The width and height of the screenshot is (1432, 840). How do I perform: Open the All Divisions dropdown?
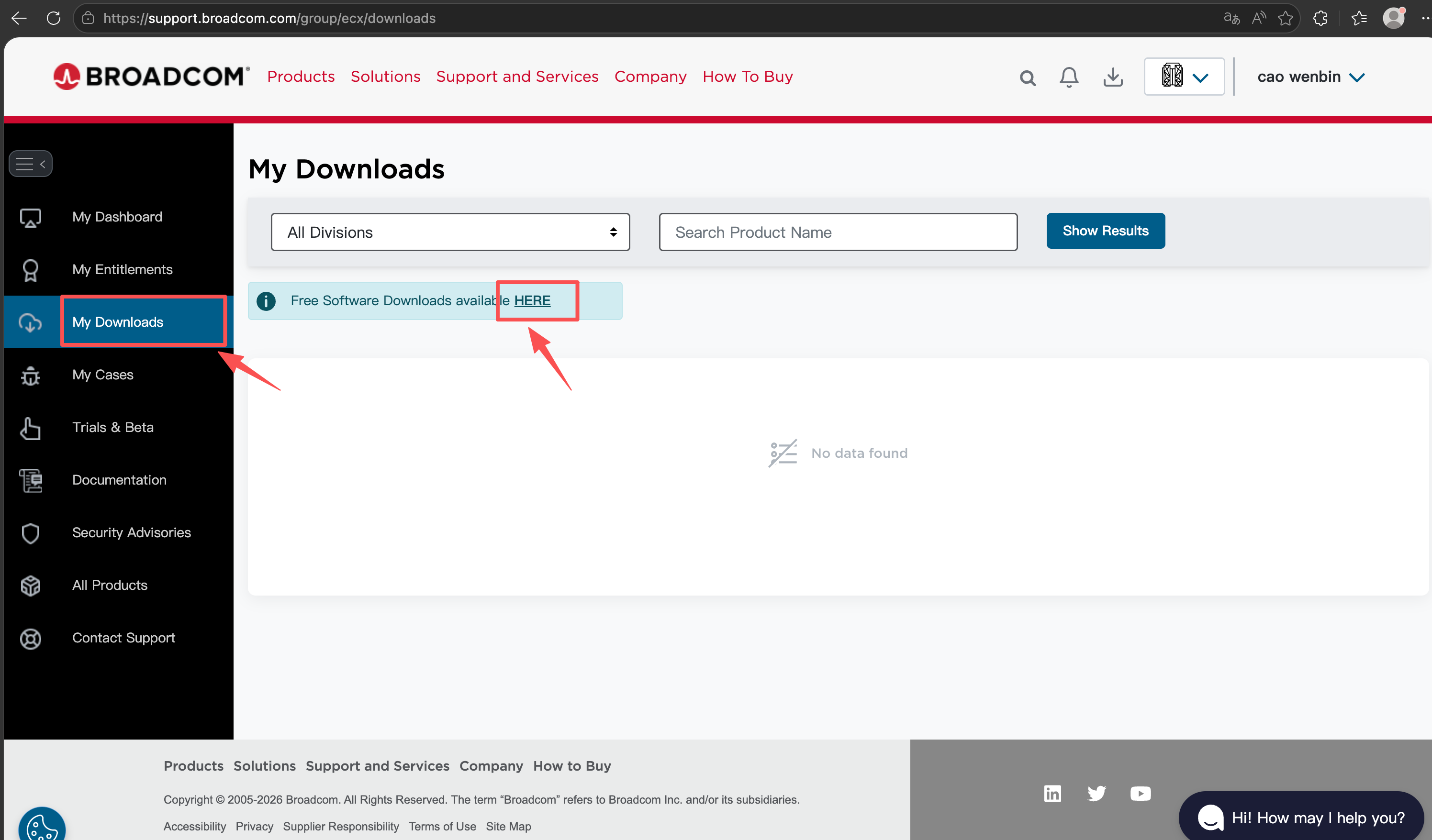[x=450, y=232]
